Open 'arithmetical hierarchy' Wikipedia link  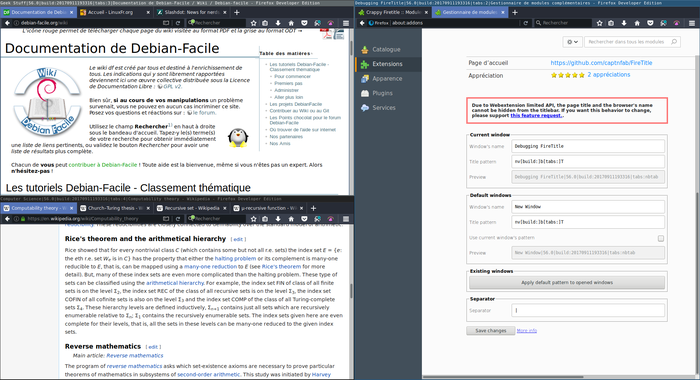[175, 283]
